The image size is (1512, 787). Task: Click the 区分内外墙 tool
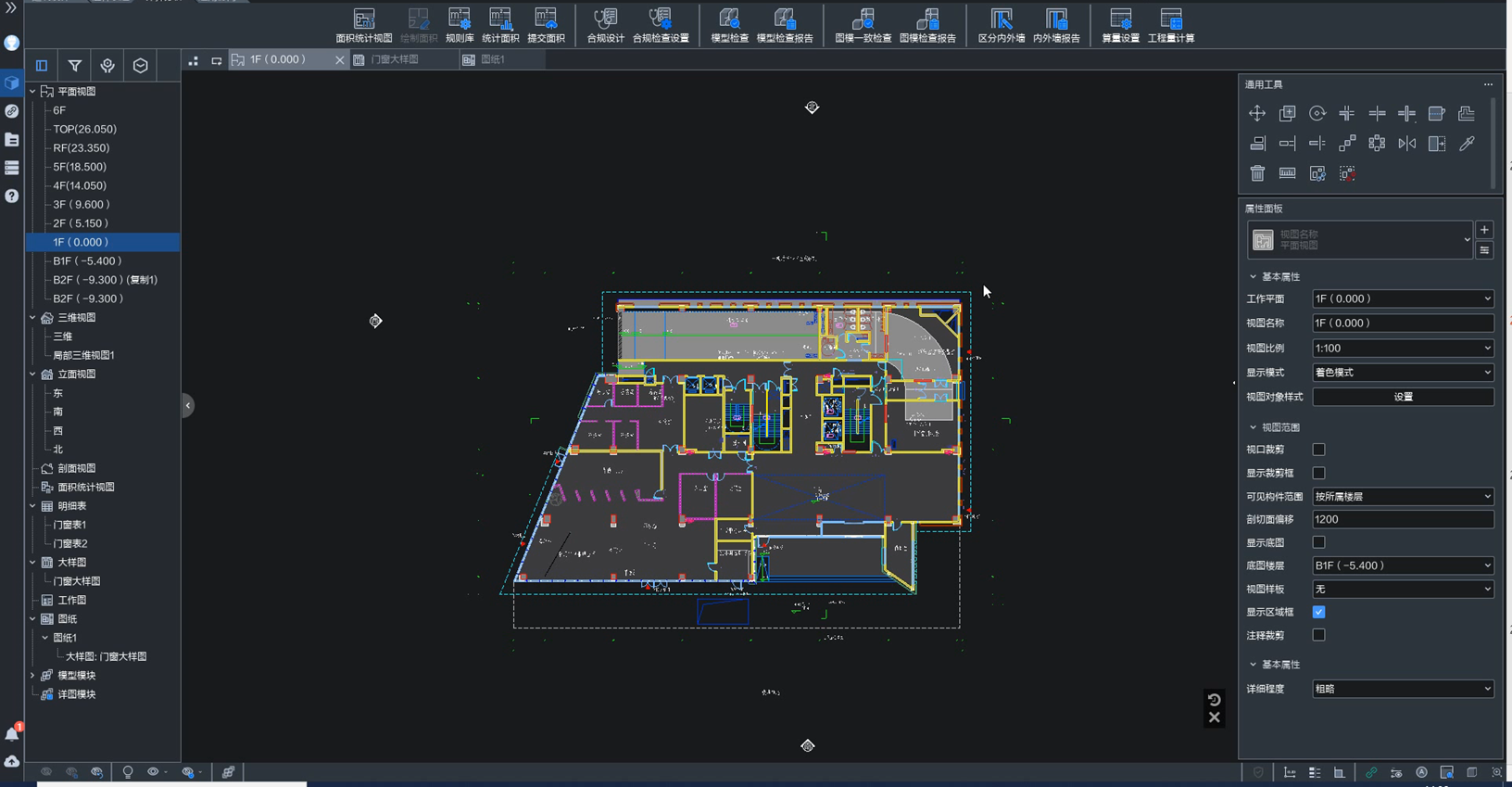click(1001, 25)
